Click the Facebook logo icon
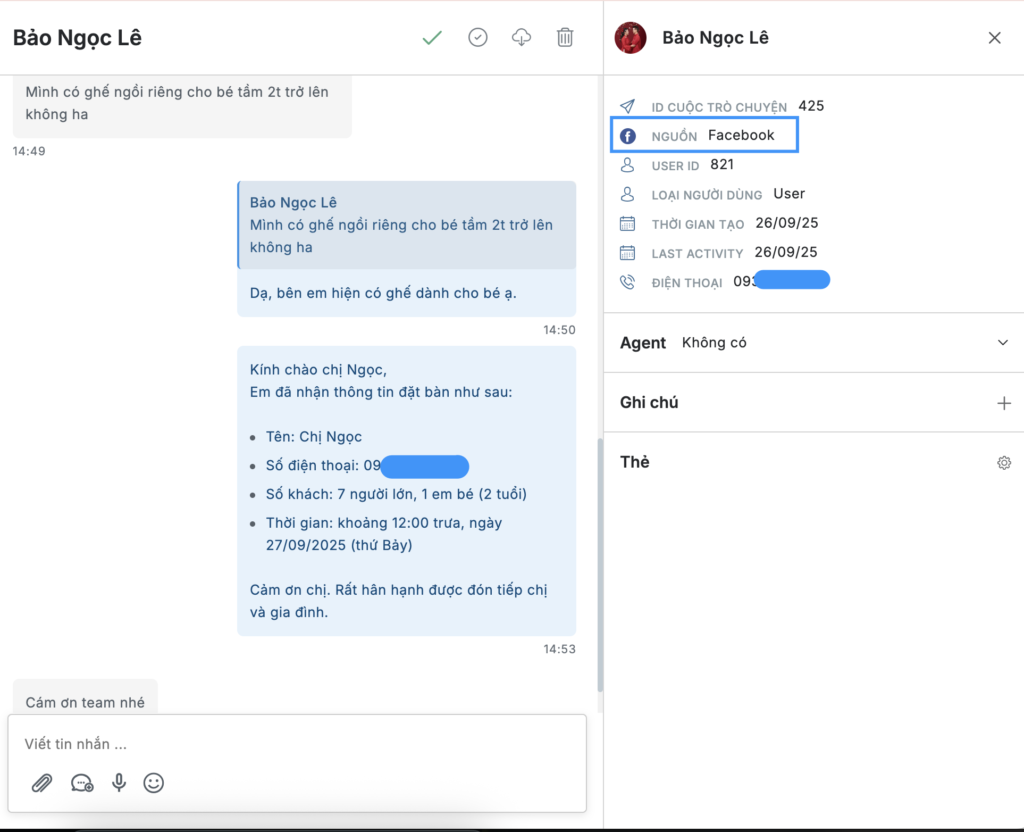This screenshot has height=832, width=1024. tap(628, 136)
